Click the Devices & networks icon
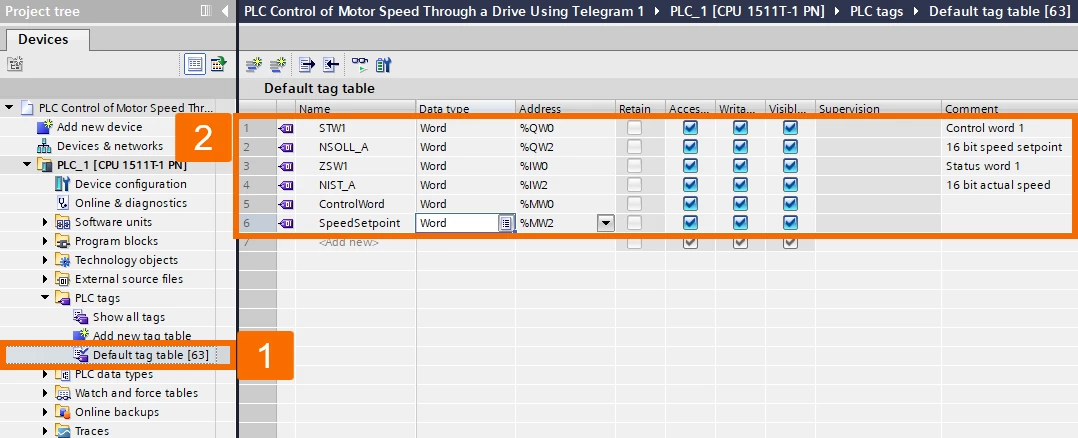This screenshot has height=438, width=1078. 45,146
